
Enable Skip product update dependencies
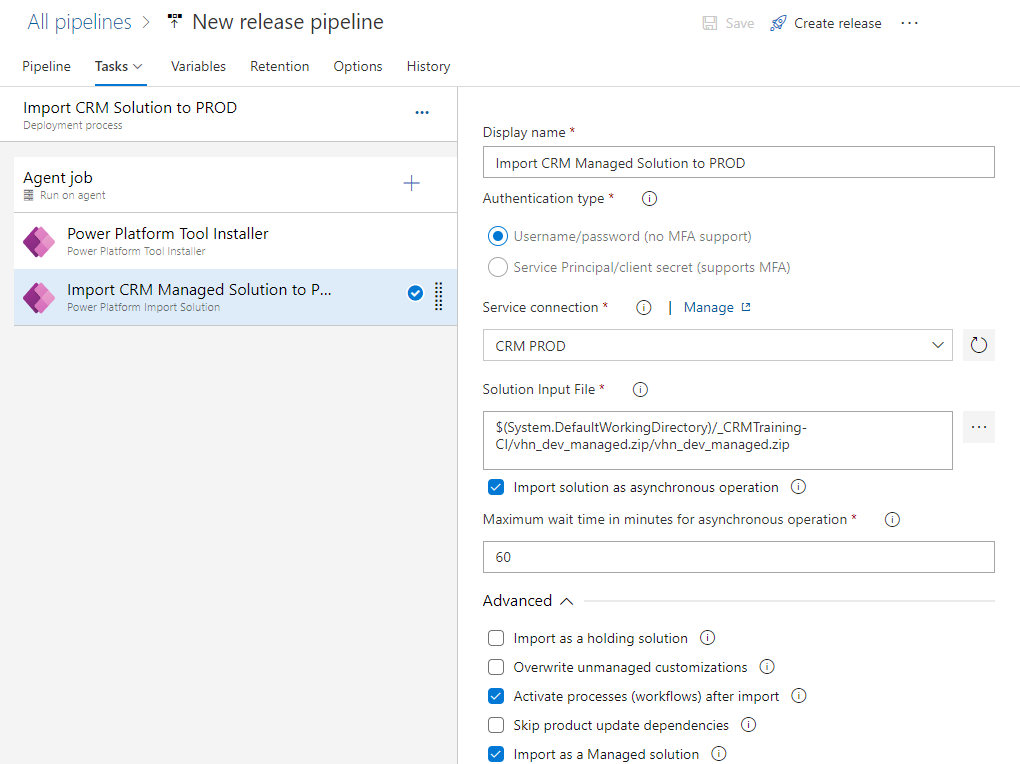click(x=496, y=725)
